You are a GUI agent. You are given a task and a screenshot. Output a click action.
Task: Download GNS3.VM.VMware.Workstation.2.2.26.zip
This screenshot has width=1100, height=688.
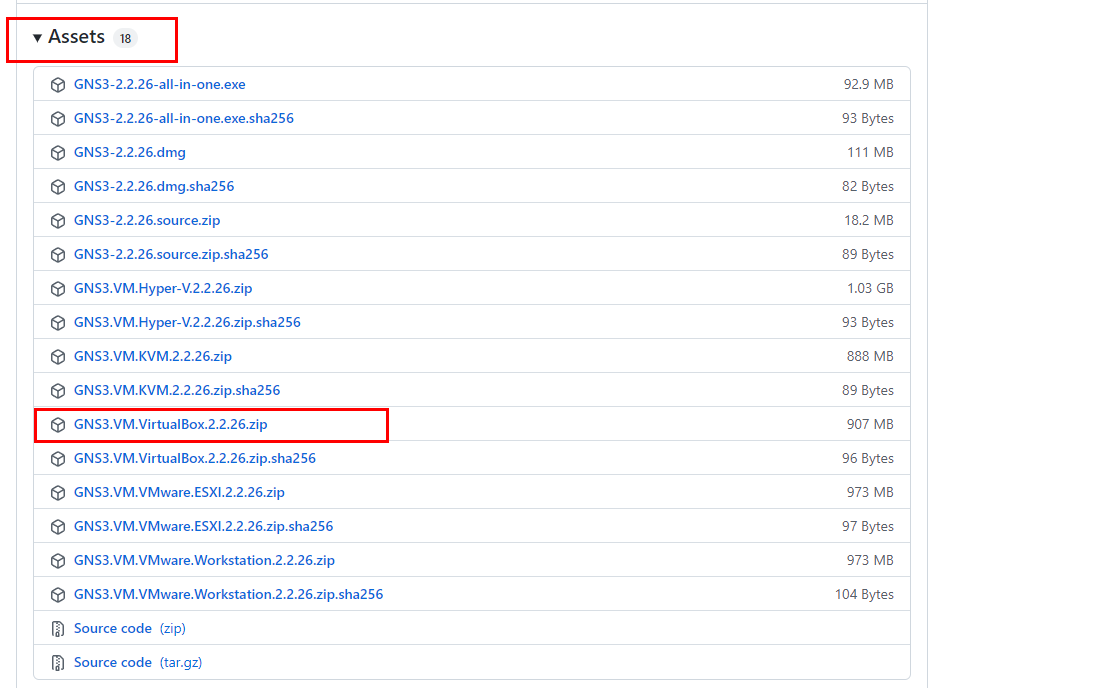tap(204, 560)
